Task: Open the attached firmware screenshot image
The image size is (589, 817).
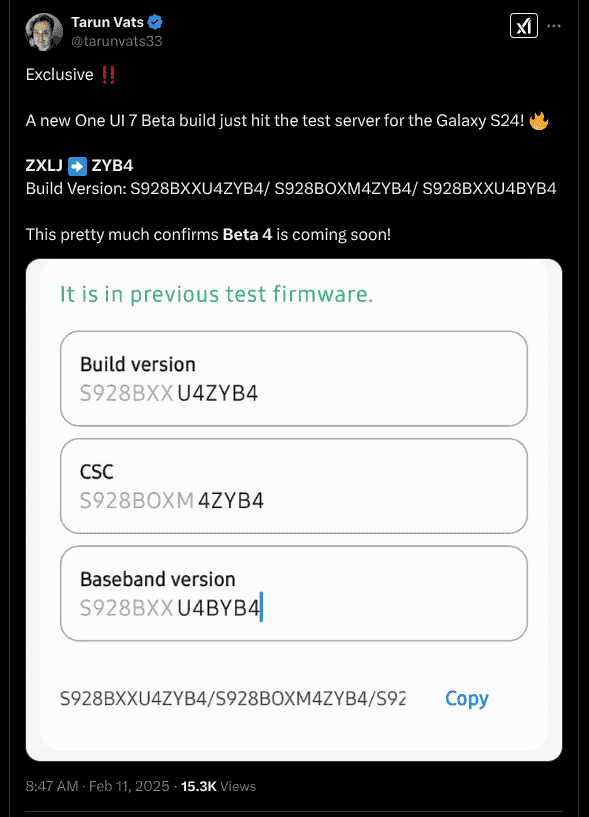Action: [294, 510]
